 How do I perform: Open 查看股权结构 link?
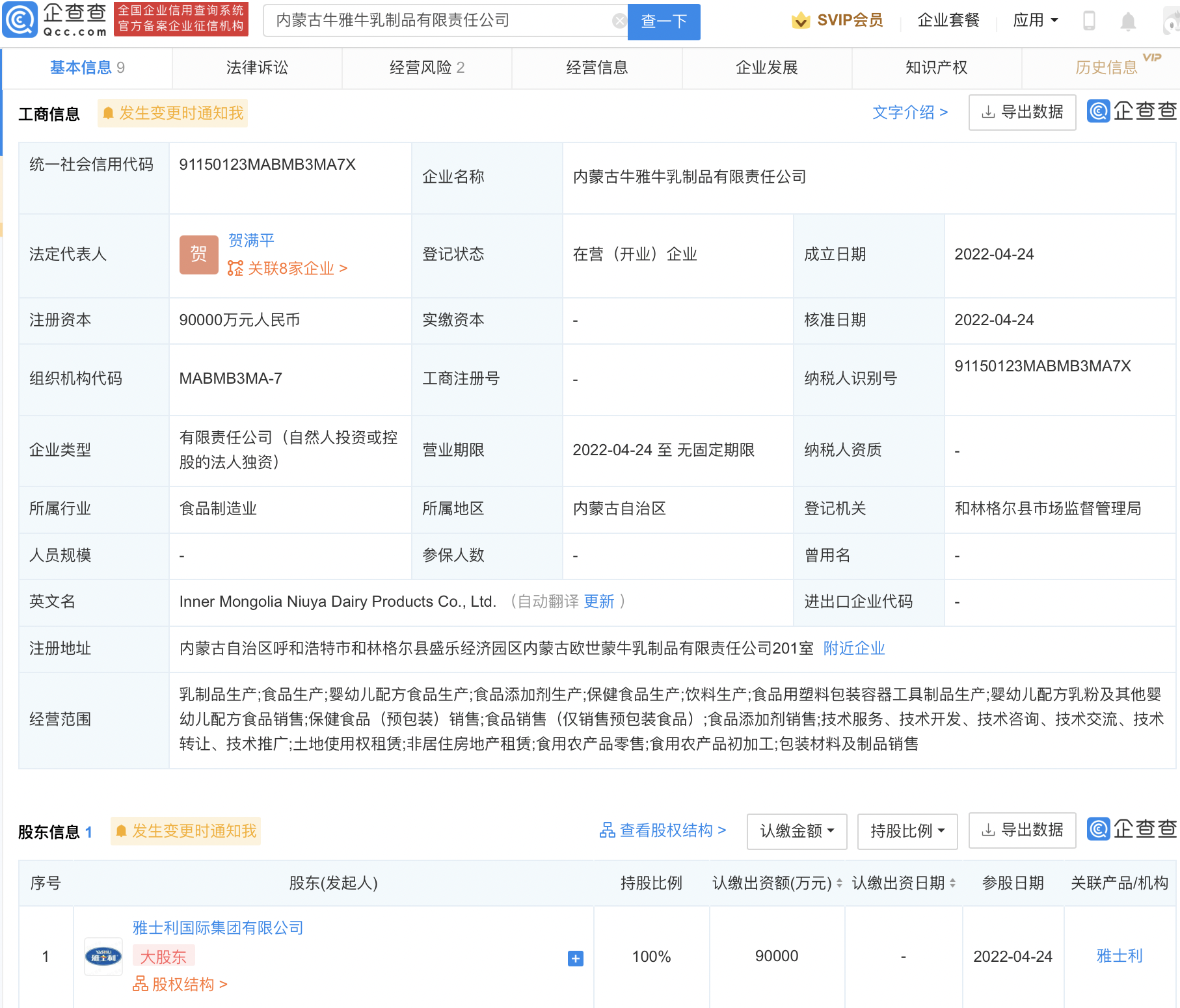tap(662, 830)
